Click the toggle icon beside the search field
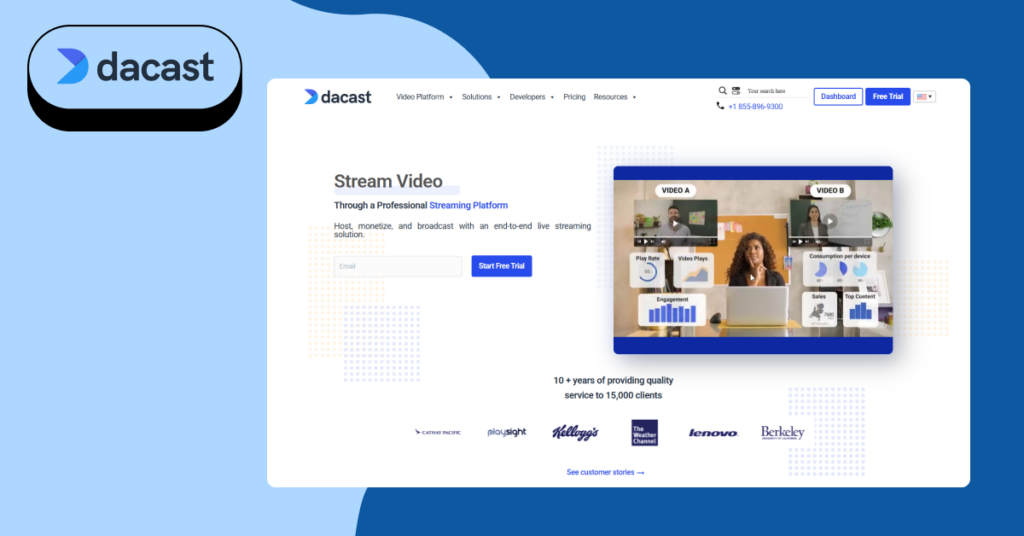The width and height of the screenshot is (1024, 536). (x=736, y=91)
